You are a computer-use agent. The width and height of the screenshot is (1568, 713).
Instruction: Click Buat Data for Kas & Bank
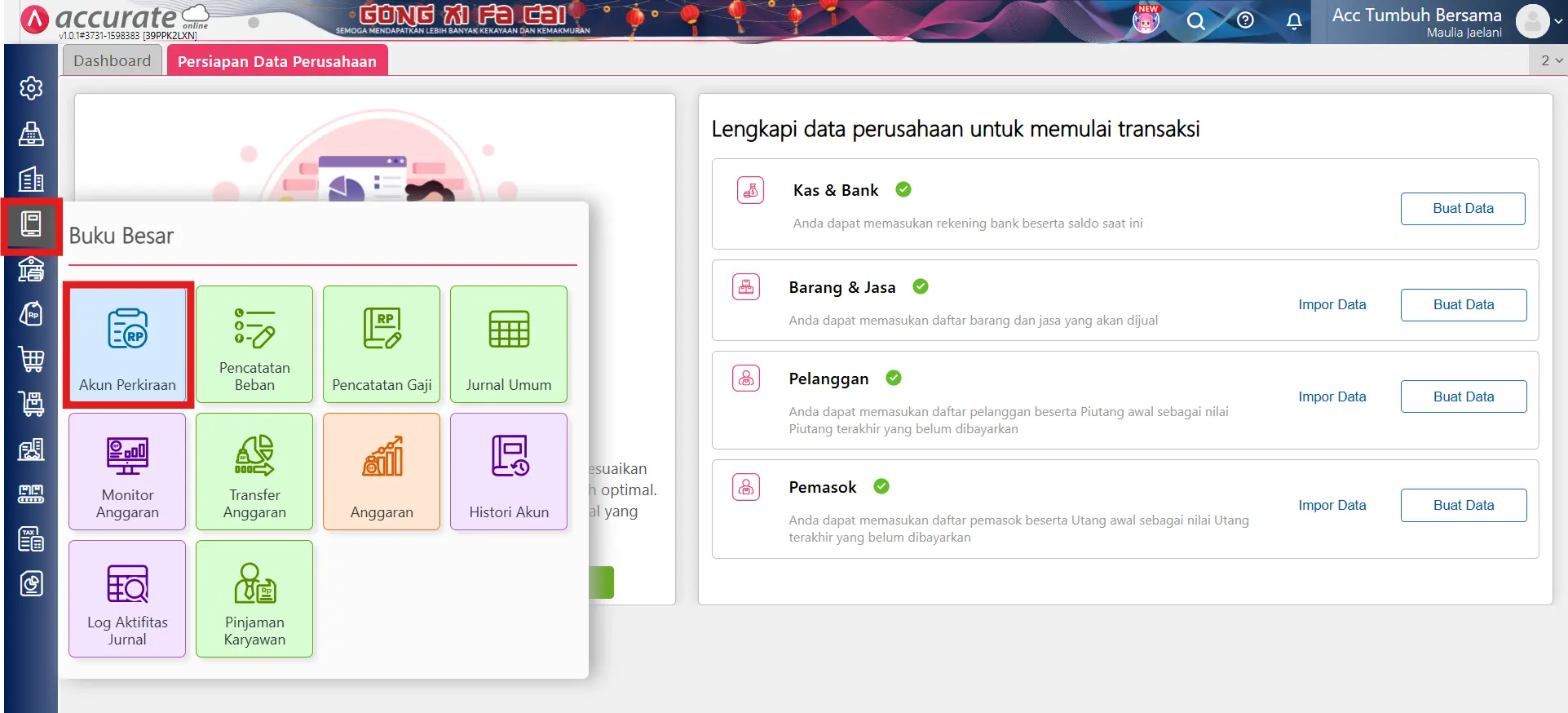coord(1463,209)
